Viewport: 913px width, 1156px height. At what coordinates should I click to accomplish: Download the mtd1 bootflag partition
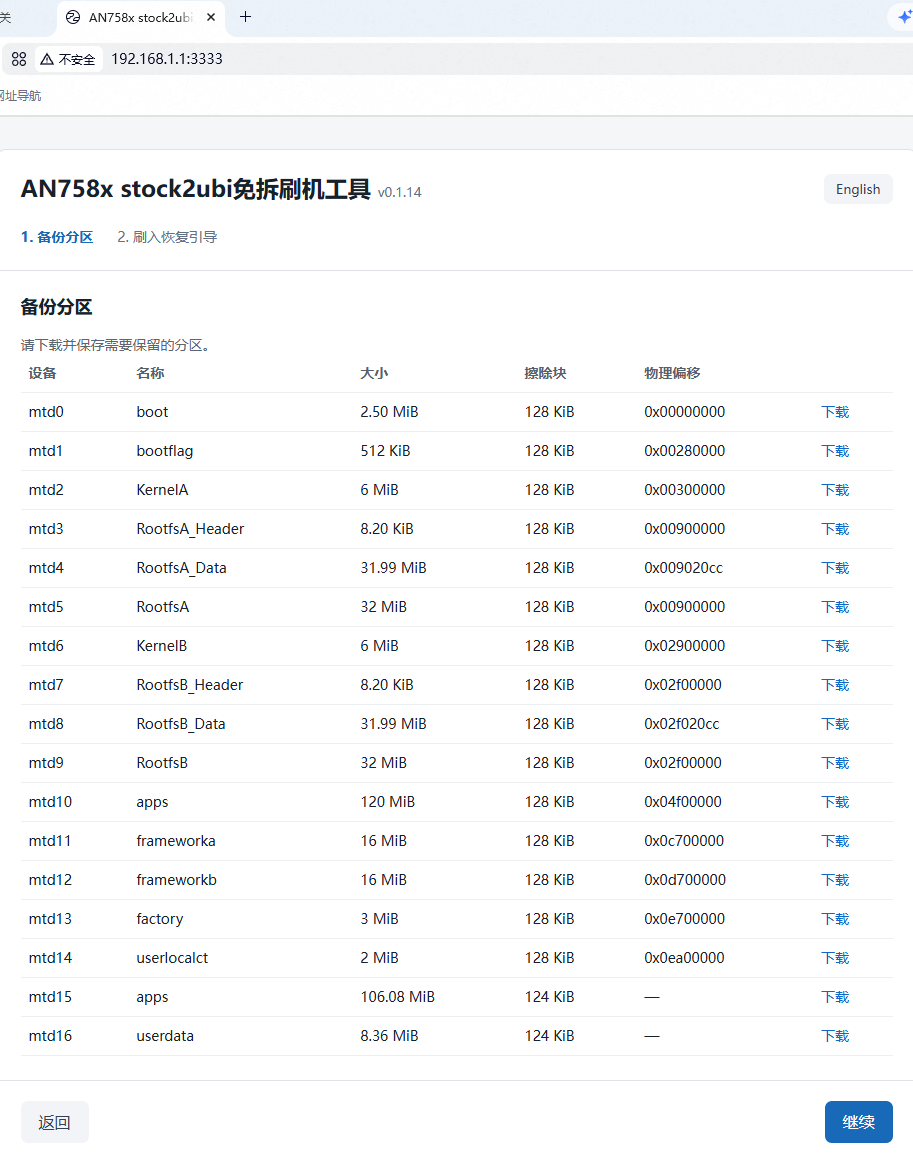point(836,451)
